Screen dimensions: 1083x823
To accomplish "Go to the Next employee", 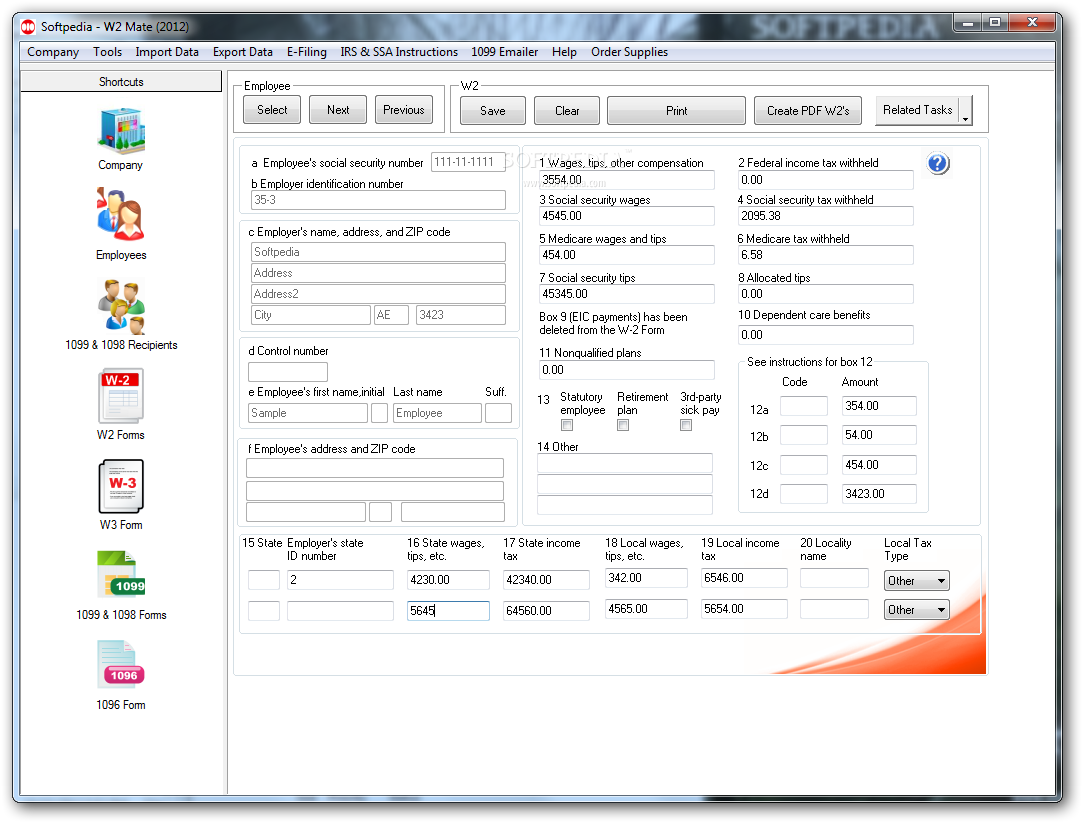I will 338,110.
